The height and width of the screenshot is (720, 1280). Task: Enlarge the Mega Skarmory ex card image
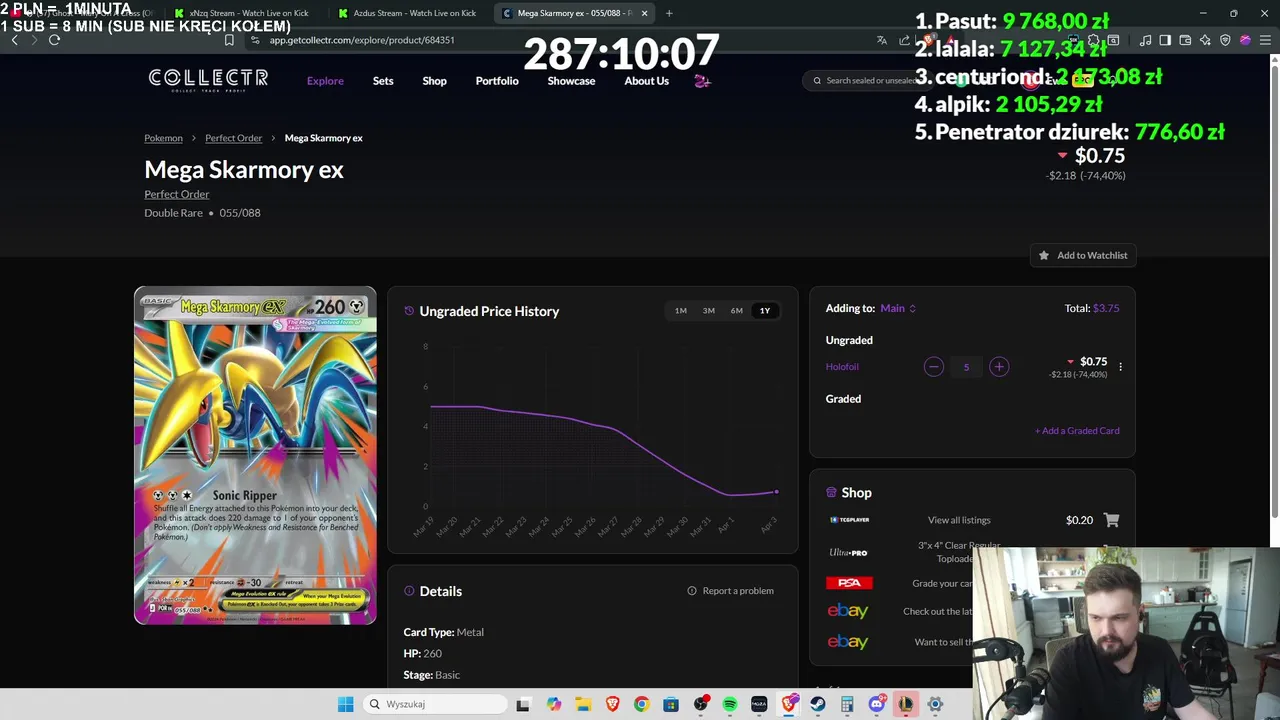coord(255,455)
